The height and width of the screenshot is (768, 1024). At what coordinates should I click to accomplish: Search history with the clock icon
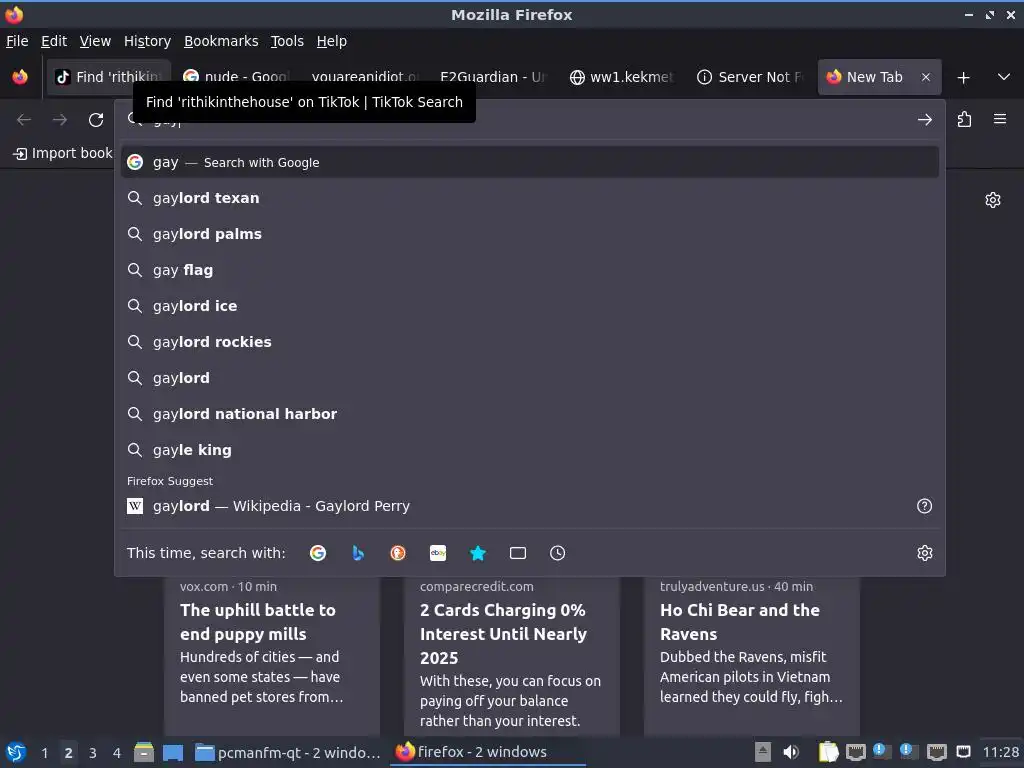click(558, 553)
